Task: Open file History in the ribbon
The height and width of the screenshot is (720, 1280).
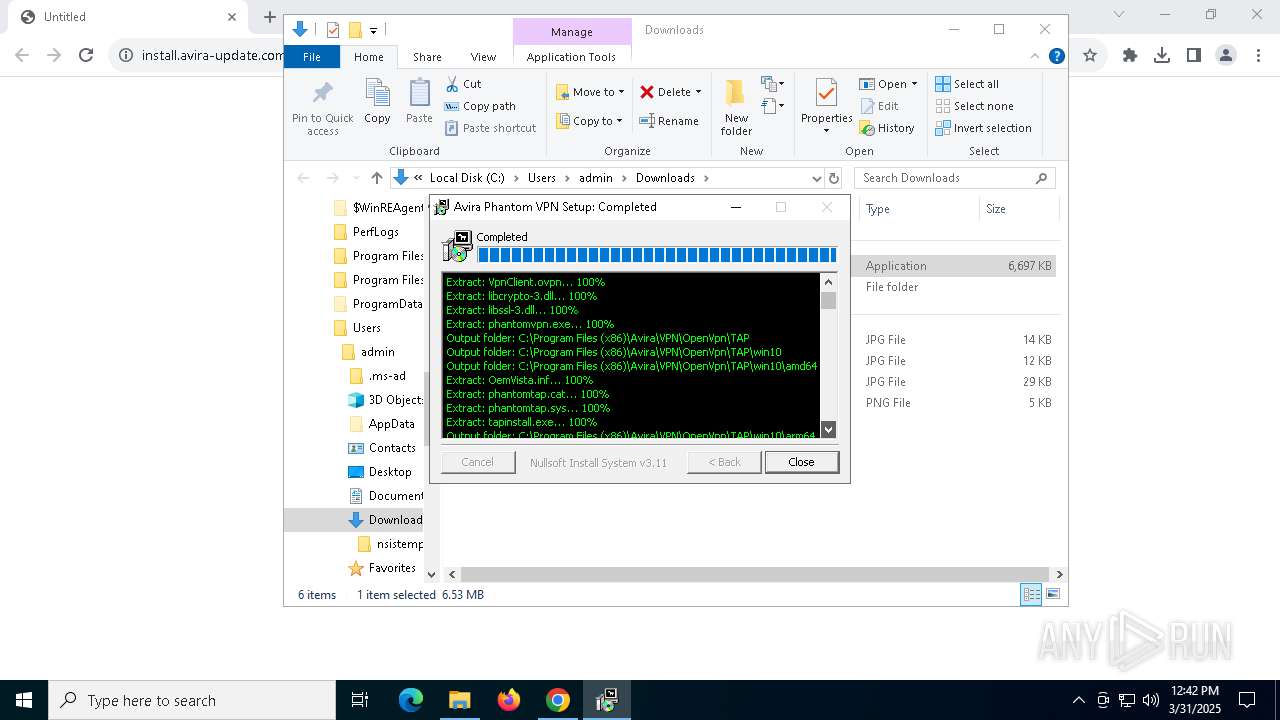Action: (887, 128)
